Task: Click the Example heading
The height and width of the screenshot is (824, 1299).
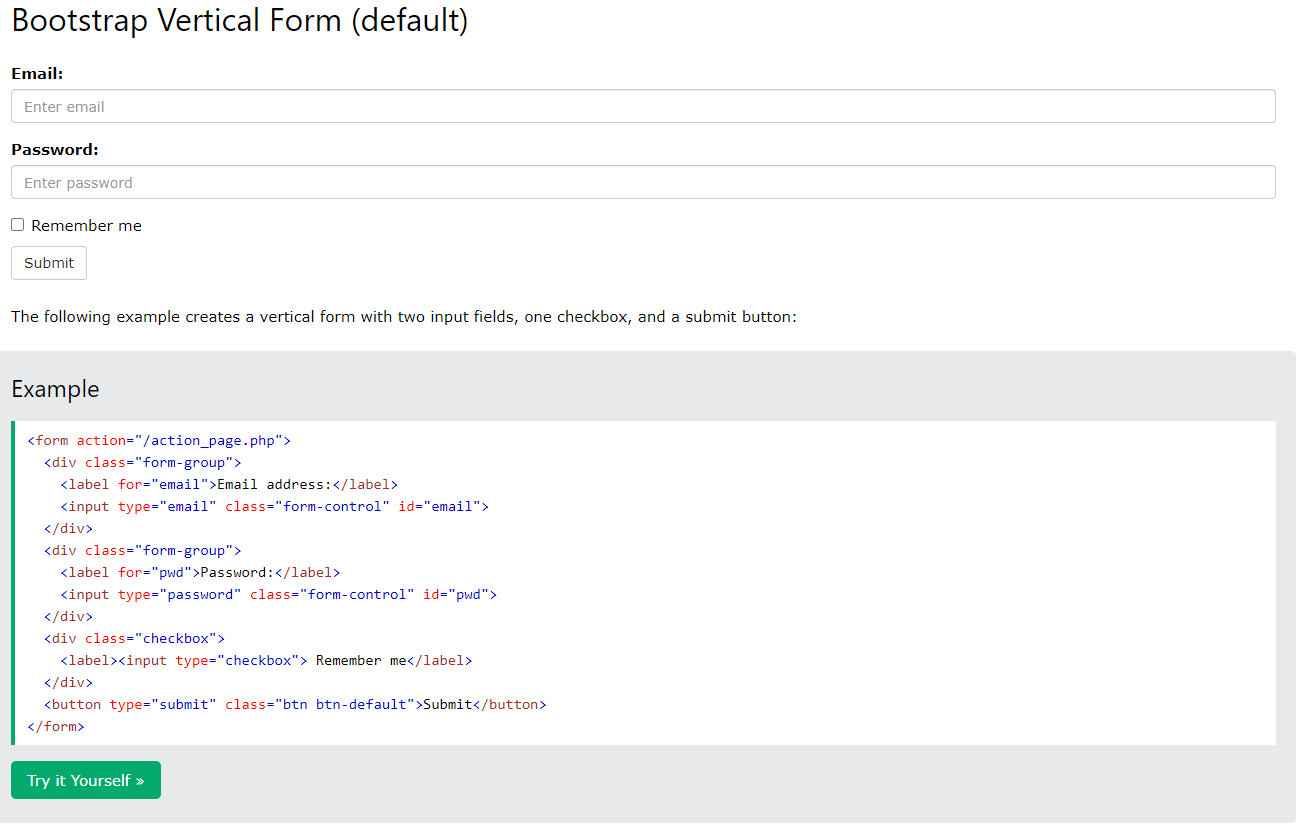Action: coord(55,389)
